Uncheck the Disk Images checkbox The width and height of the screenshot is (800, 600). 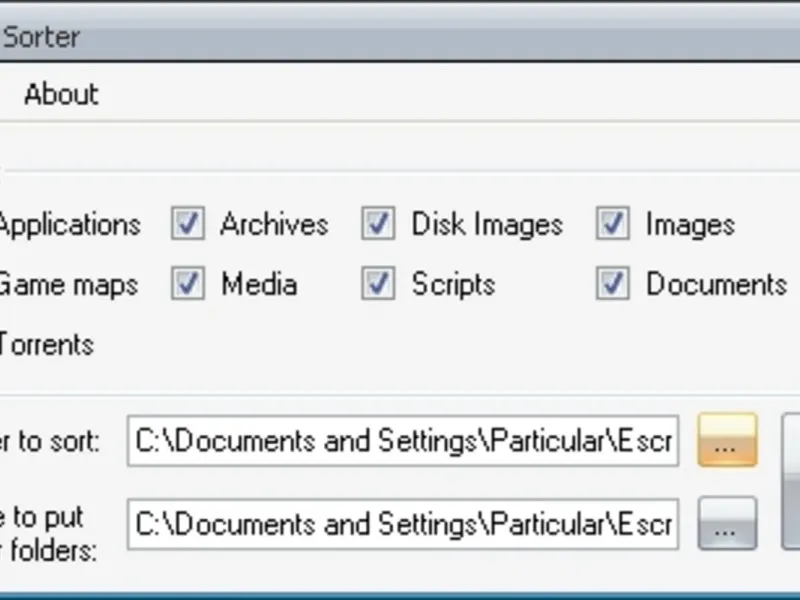pyautogui.click(x=377, y=223)
